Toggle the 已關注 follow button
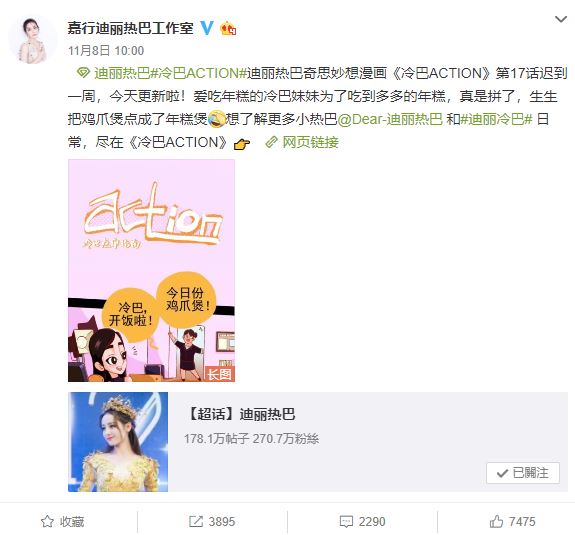Viewport: 575px width, 535px height. [523, 473]
